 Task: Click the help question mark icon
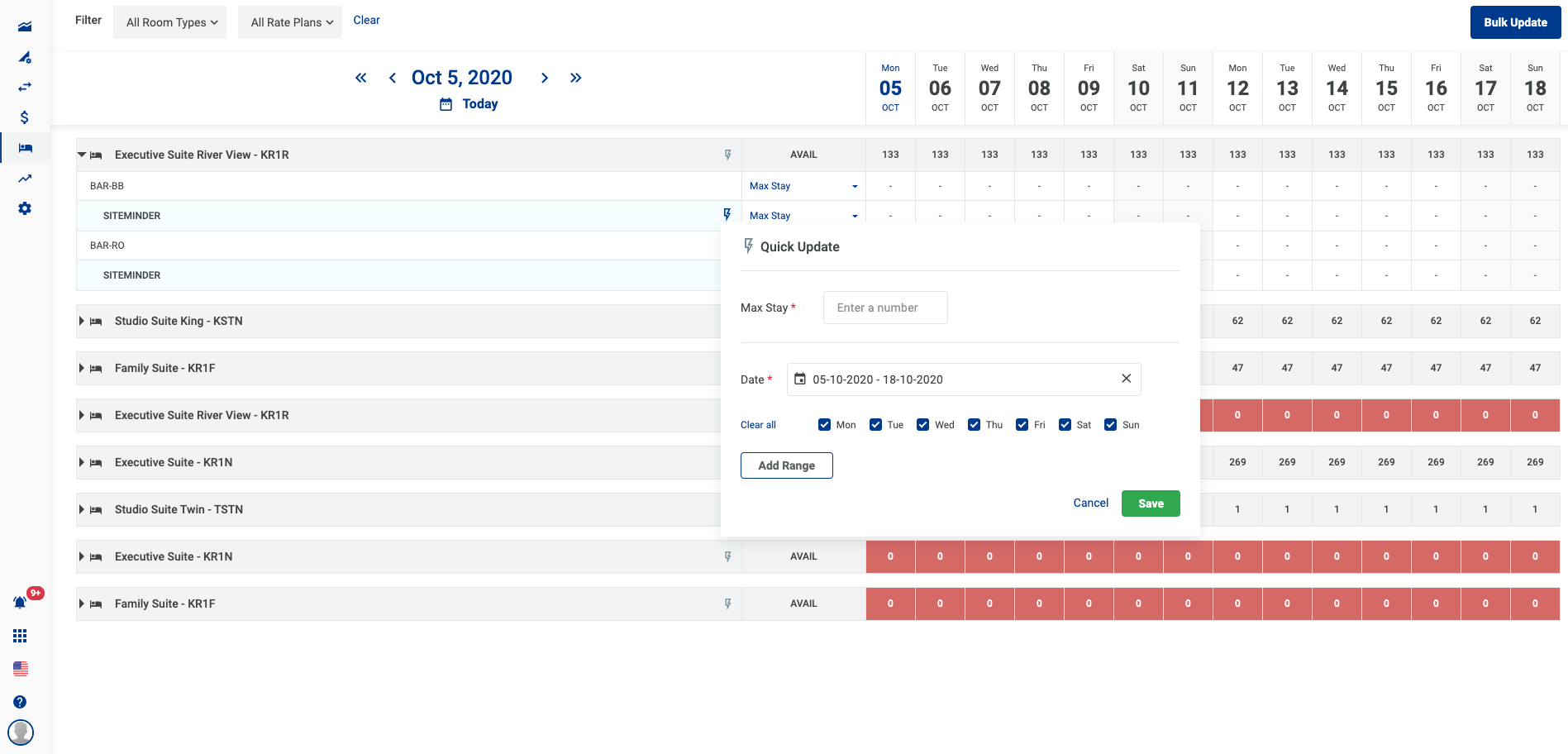[x=20, y=702]
